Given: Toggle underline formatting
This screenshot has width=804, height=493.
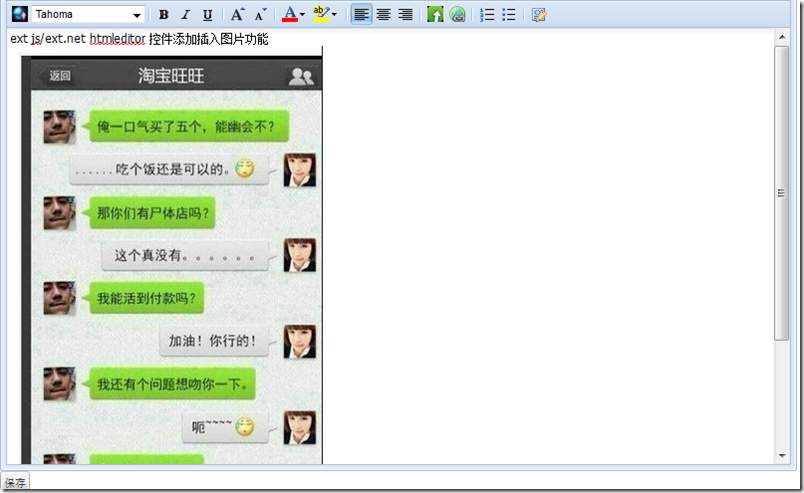Looking at the screenshot, I should [x=207, y=15].
